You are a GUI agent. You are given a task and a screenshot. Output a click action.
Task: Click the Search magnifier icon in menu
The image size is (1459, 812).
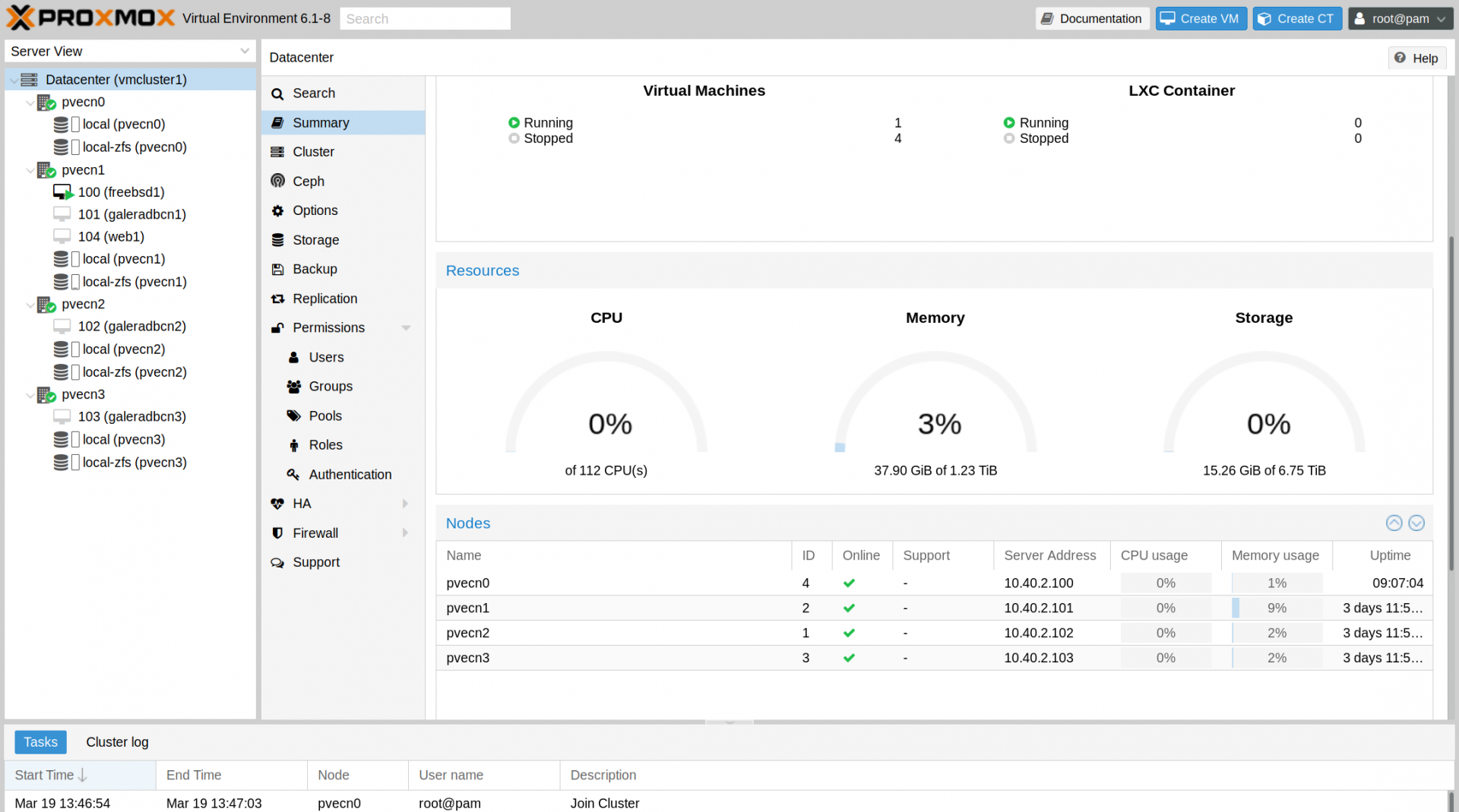(278, 93)
